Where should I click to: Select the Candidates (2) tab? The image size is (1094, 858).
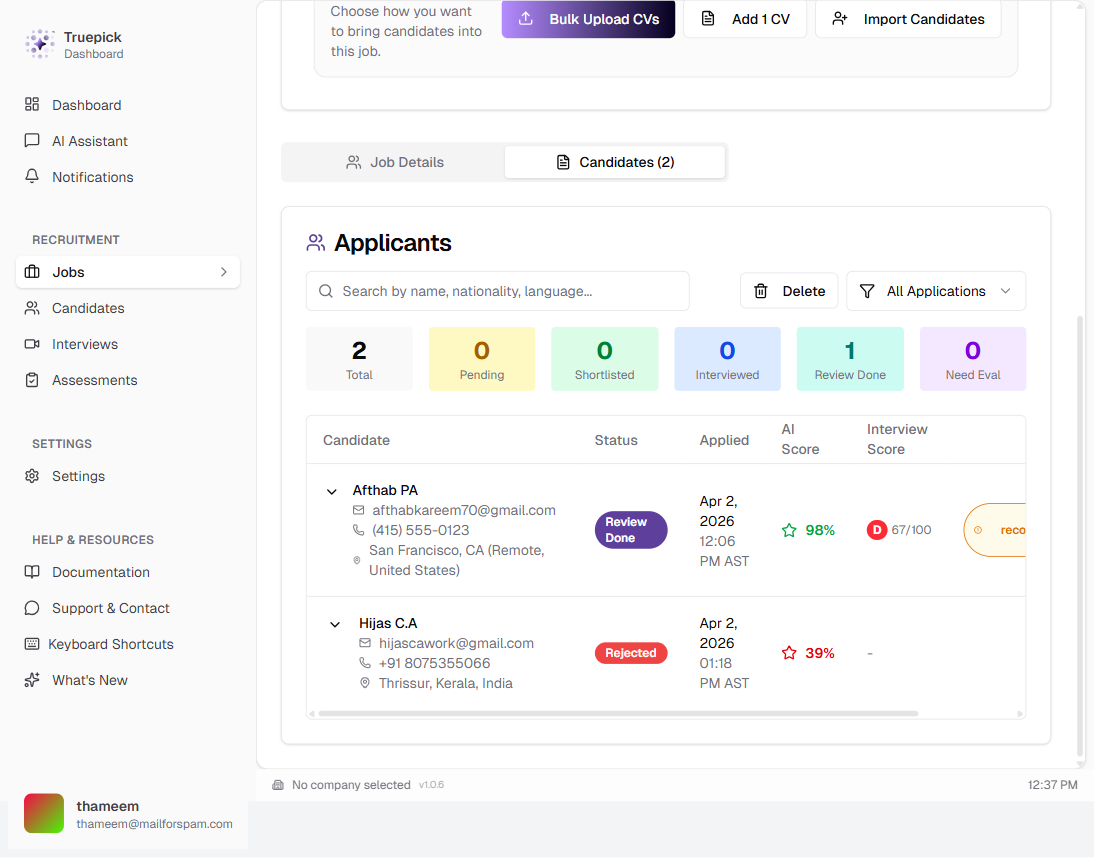click(615, 162)
